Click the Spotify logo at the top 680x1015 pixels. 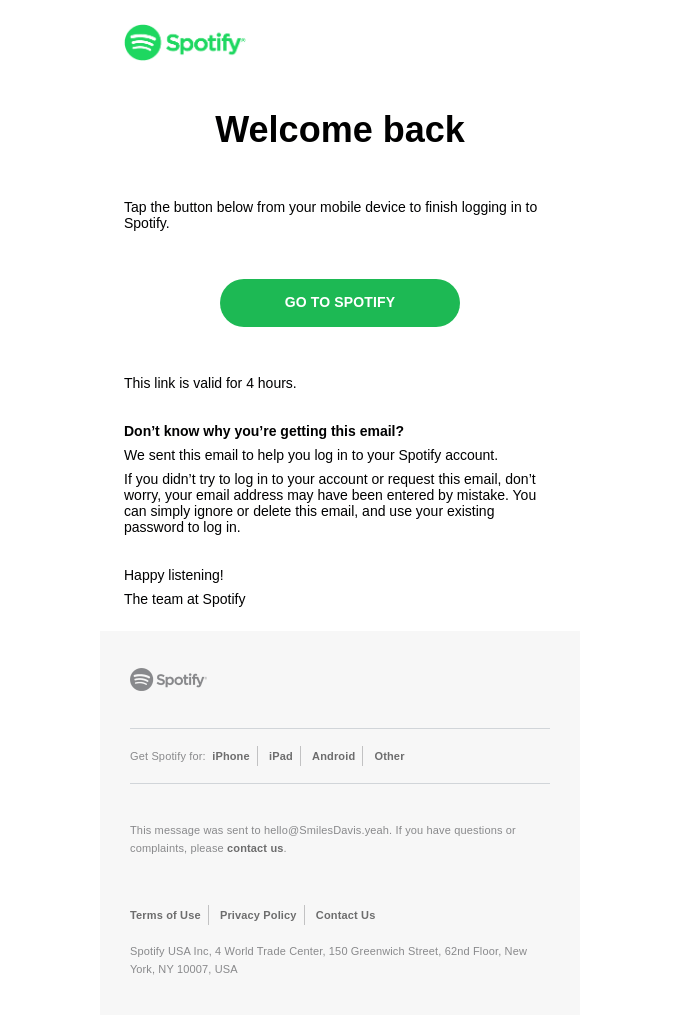[x=184, y=42]
